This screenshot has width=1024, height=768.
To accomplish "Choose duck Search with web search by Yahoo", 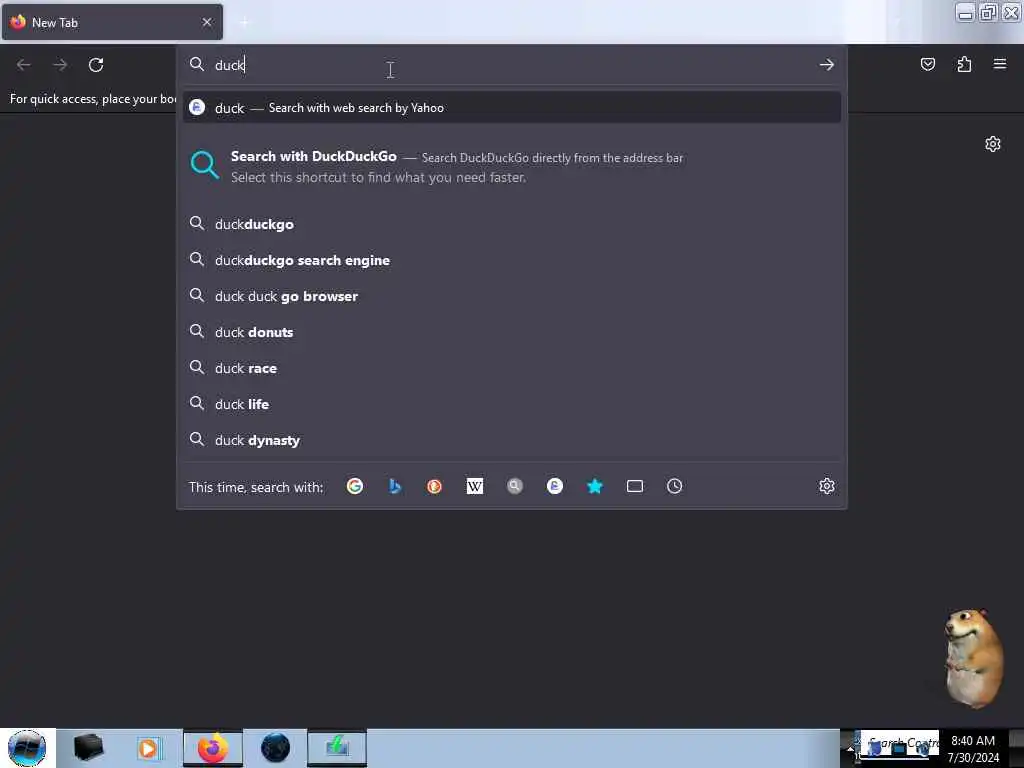I will [x=511, y=108].
